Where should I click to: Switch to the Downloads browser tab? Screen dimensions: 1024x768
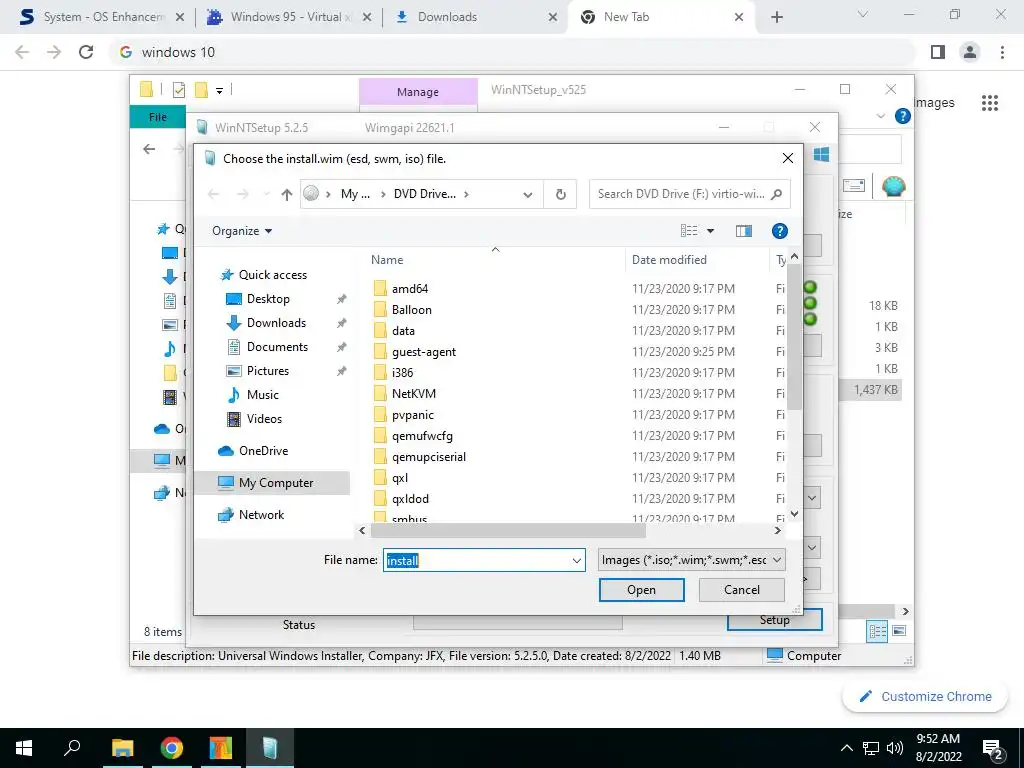(x=475, y=17)
